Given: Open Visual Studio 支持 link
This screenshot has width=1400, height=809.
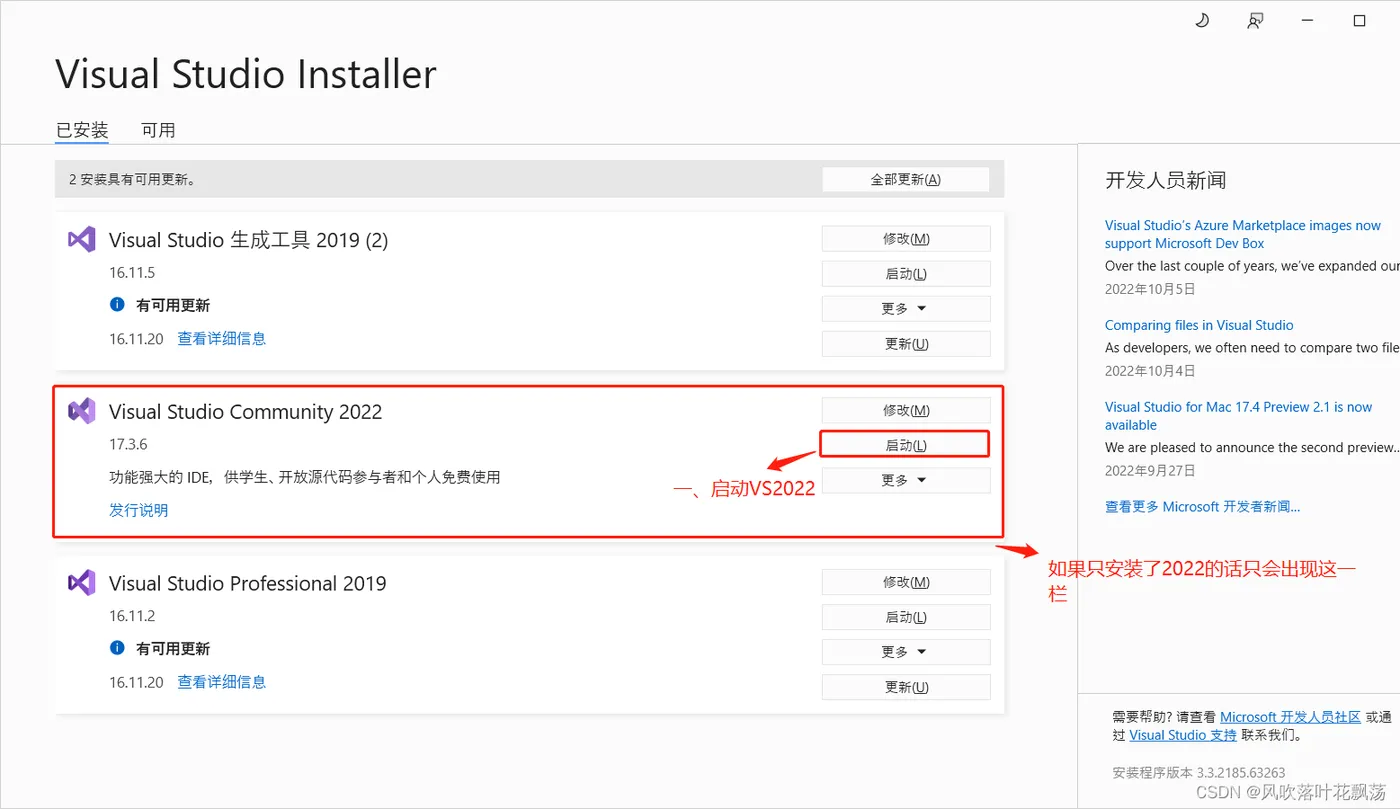Looking at the screenshot, I should pos(1183,735).
